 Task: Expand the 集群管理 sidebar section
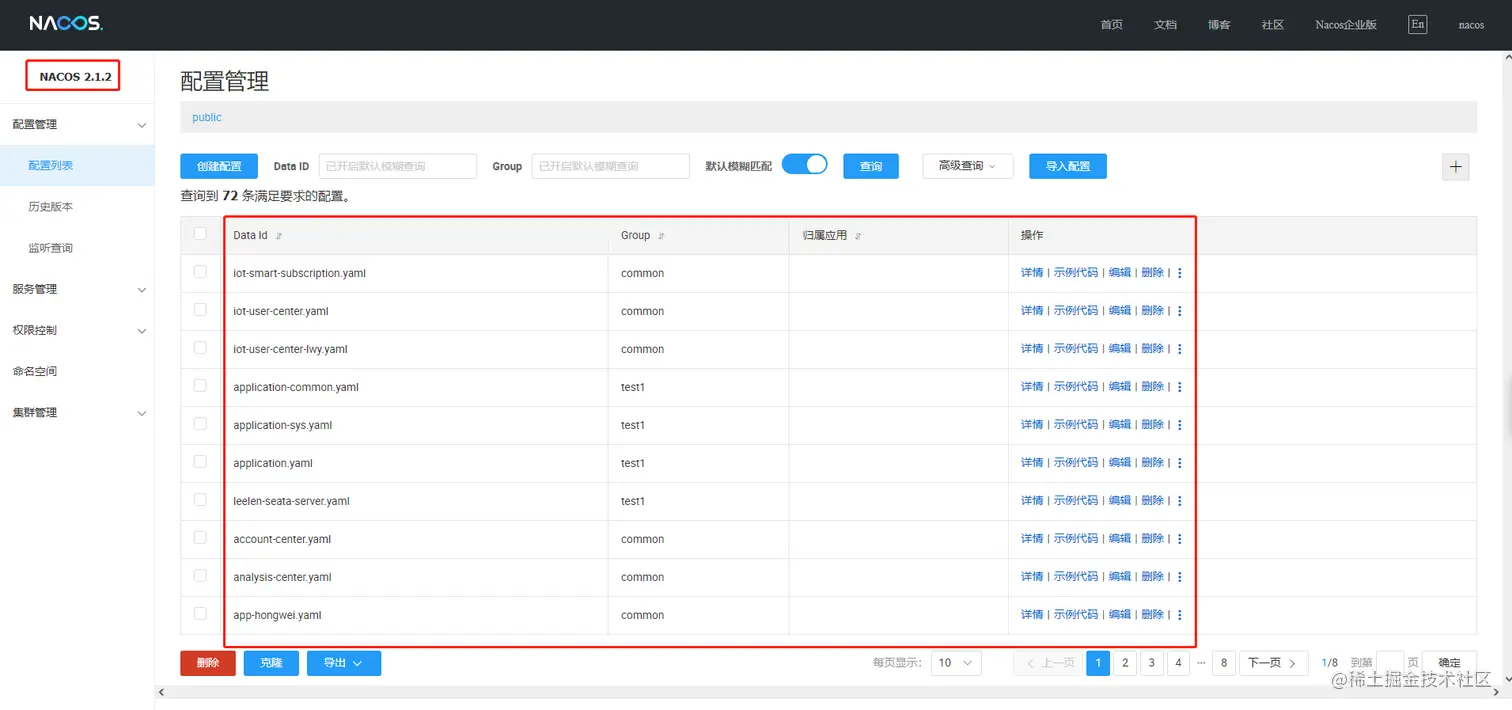[x=77, y=412]
